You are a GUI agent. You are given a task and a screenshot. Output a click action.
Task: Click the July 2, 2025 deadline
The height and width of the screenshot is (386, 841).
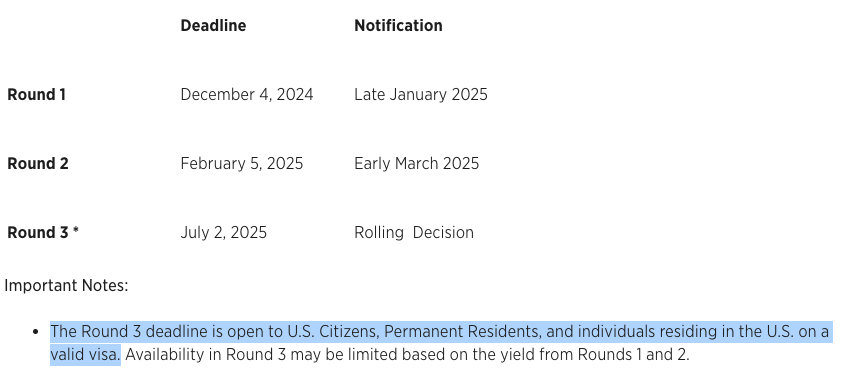[223, 233]
